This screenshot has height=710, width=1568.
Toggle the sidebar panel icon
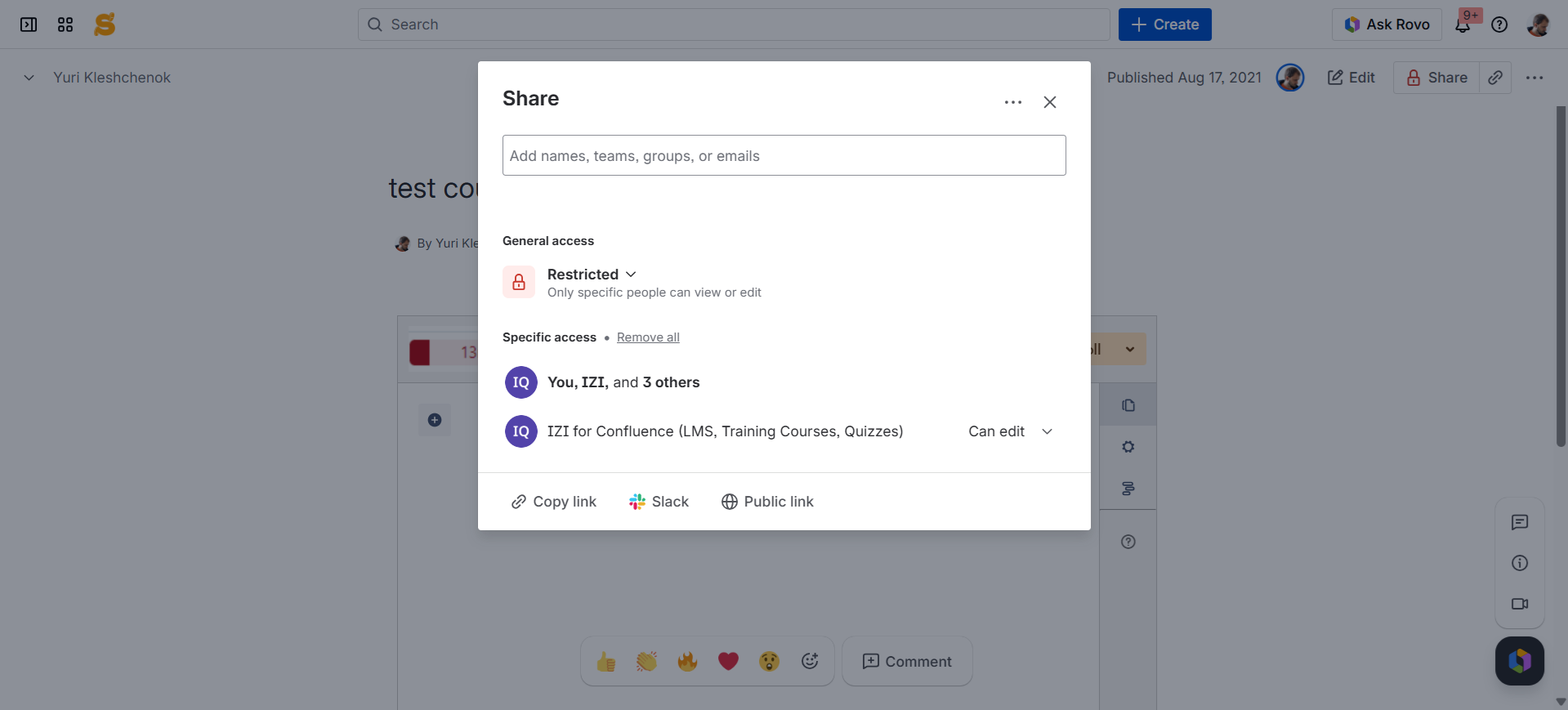pyautogui.click(x=29, y=25)
